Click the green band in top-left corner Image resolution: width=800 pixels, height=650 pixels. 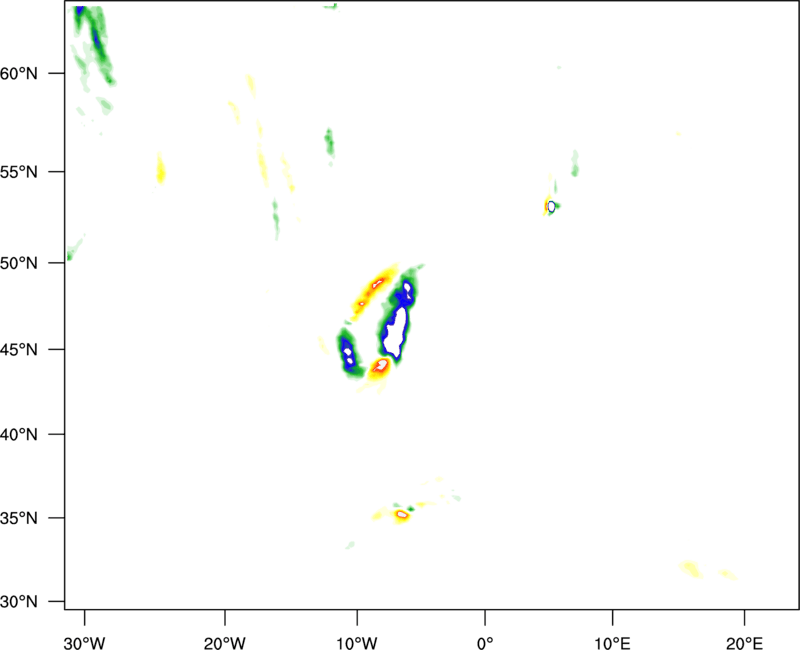tap(93, 43)
